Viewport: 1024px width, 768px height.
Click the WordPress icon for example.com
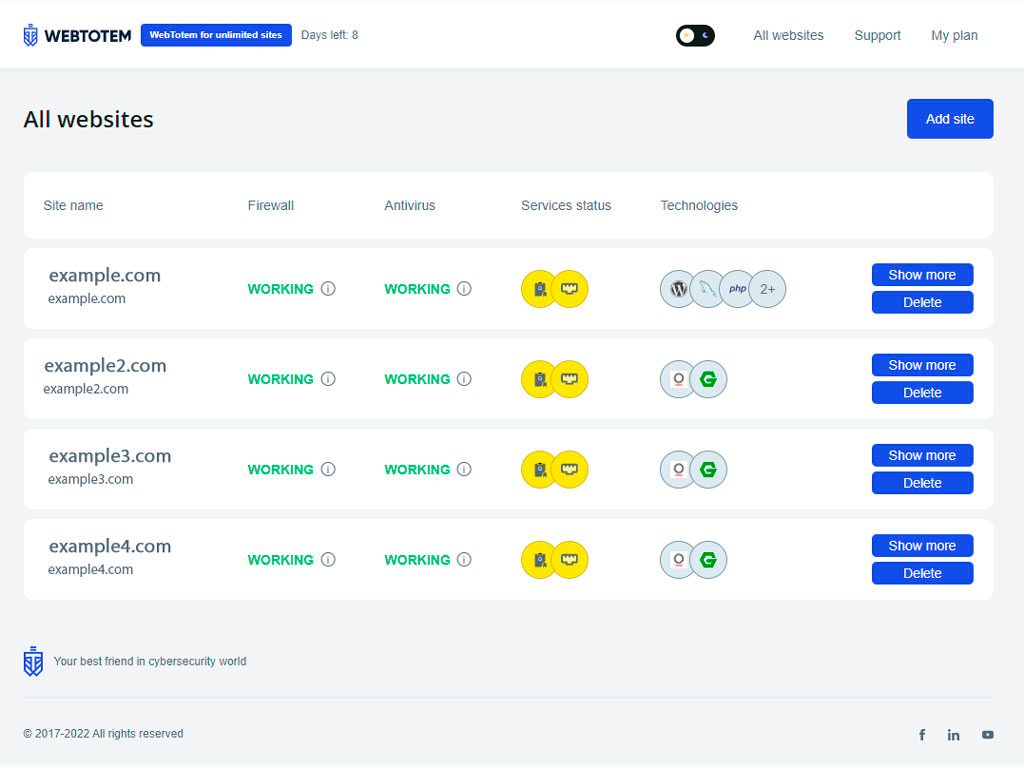click(678, 289)
